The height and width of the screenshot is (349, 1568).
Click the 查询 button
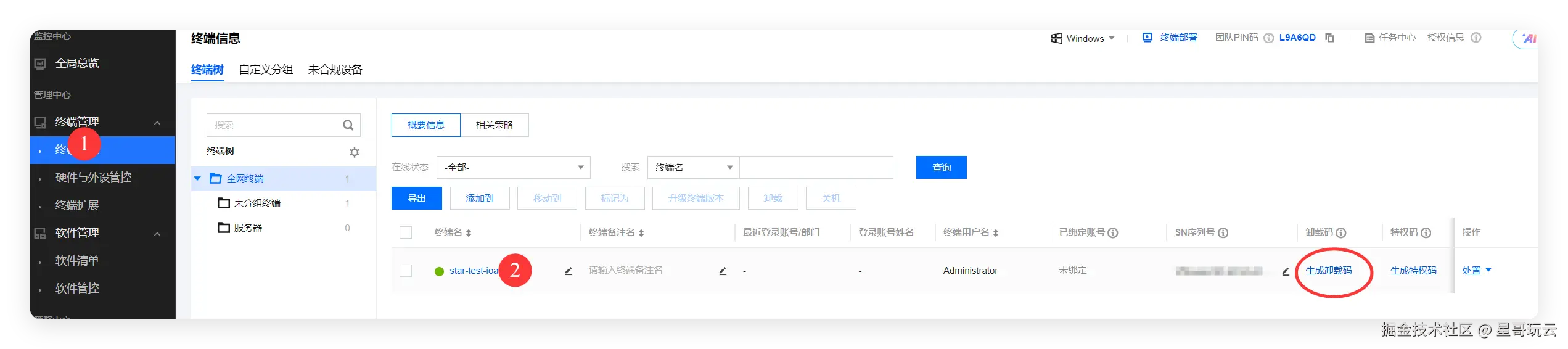(x=942, y=168)
